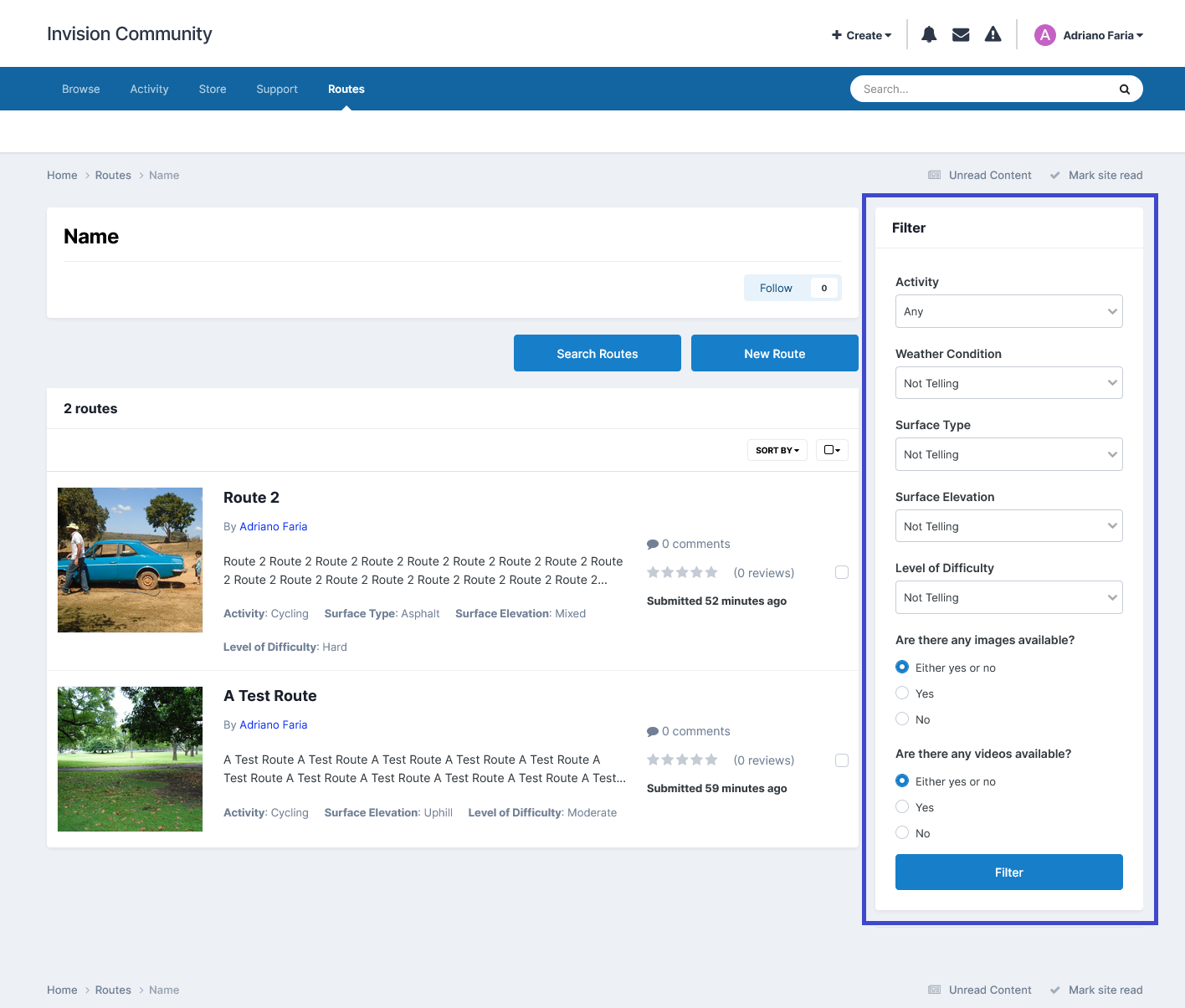Click the Adriano Faria avatar icon
This screenshot has height=1008, width=1185.
pos(1044,35)
